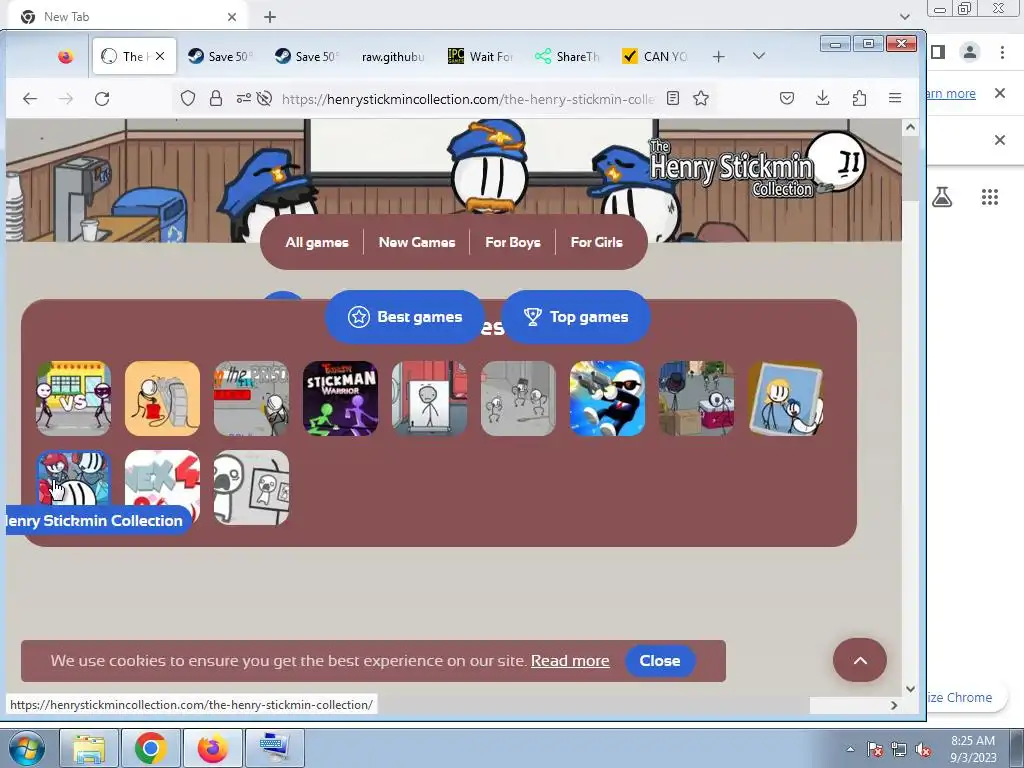Switch to Wait For tab
1024x768 pixels.
click(x=481, y=56)
